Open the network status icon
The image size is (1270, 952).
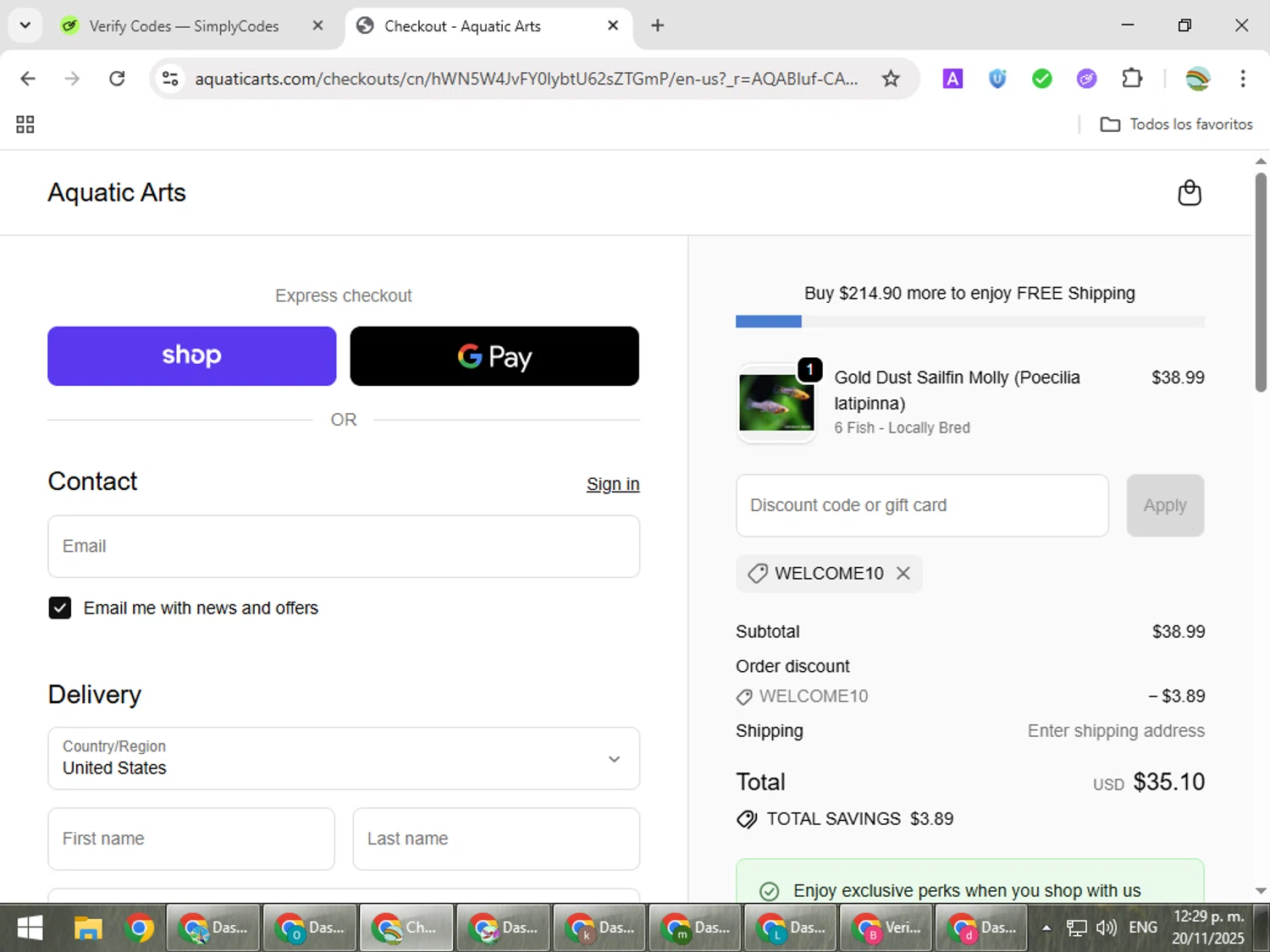click(x=1076, y=928)
